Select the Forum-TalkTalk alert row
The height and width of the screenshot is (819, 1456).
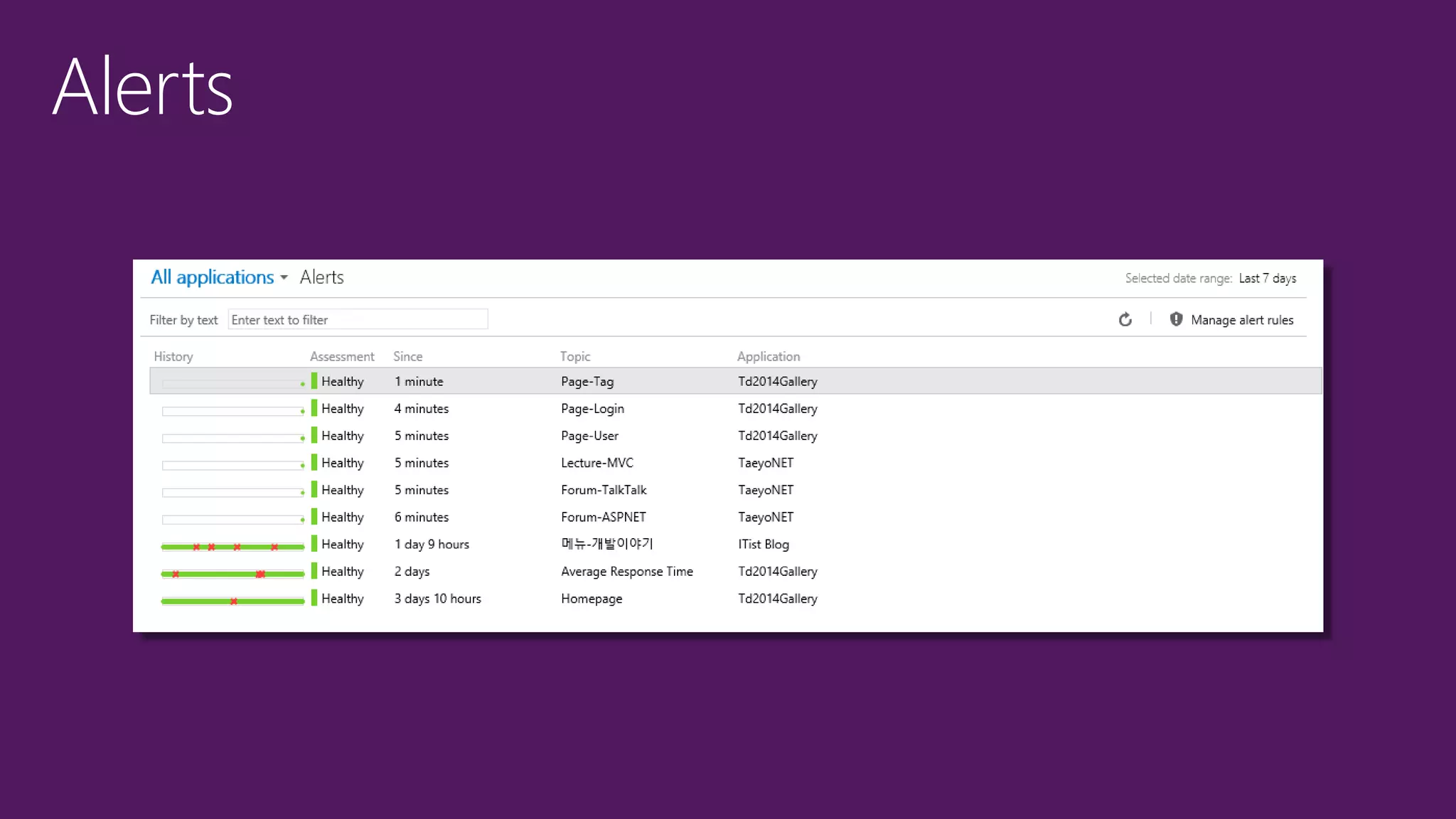point(604,490)
